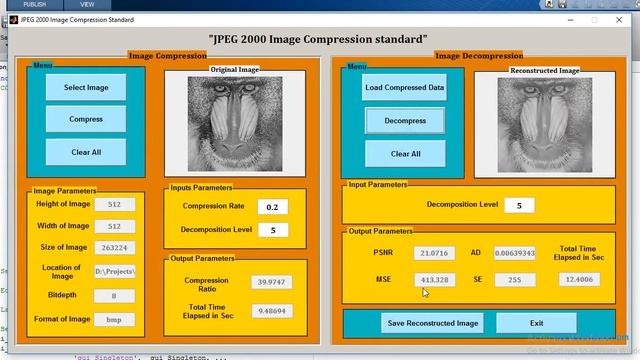Click the Exit button
Viewport: 640px width, 360px height.
tap(536, 323)
